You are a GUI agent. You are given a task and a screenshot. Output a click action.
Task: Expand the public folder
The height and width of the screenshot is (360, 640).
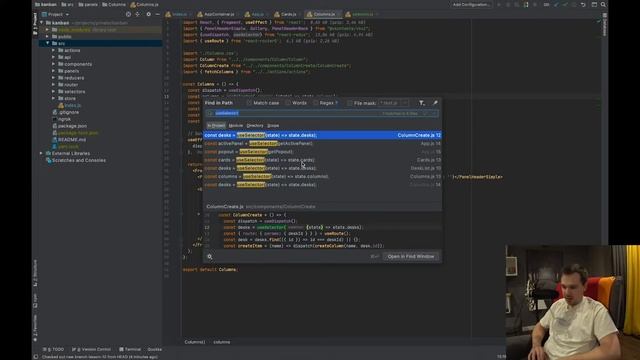tap(47, 36)
